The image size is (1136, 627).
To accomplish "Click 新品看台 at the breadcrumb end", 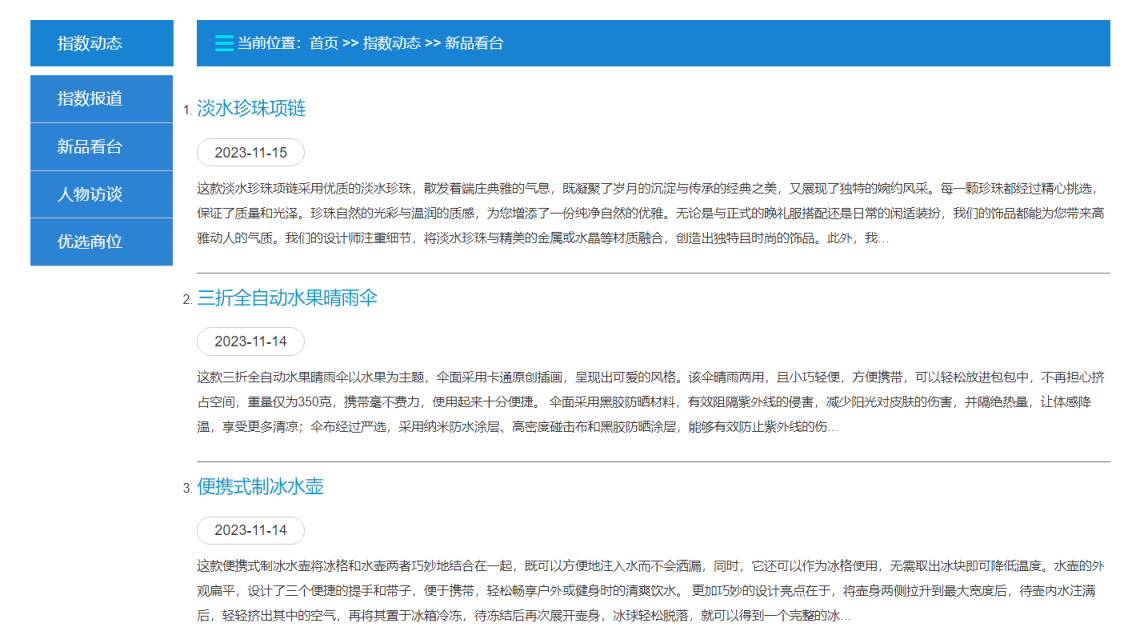I will pyautogui.click(x=474, y=43).
